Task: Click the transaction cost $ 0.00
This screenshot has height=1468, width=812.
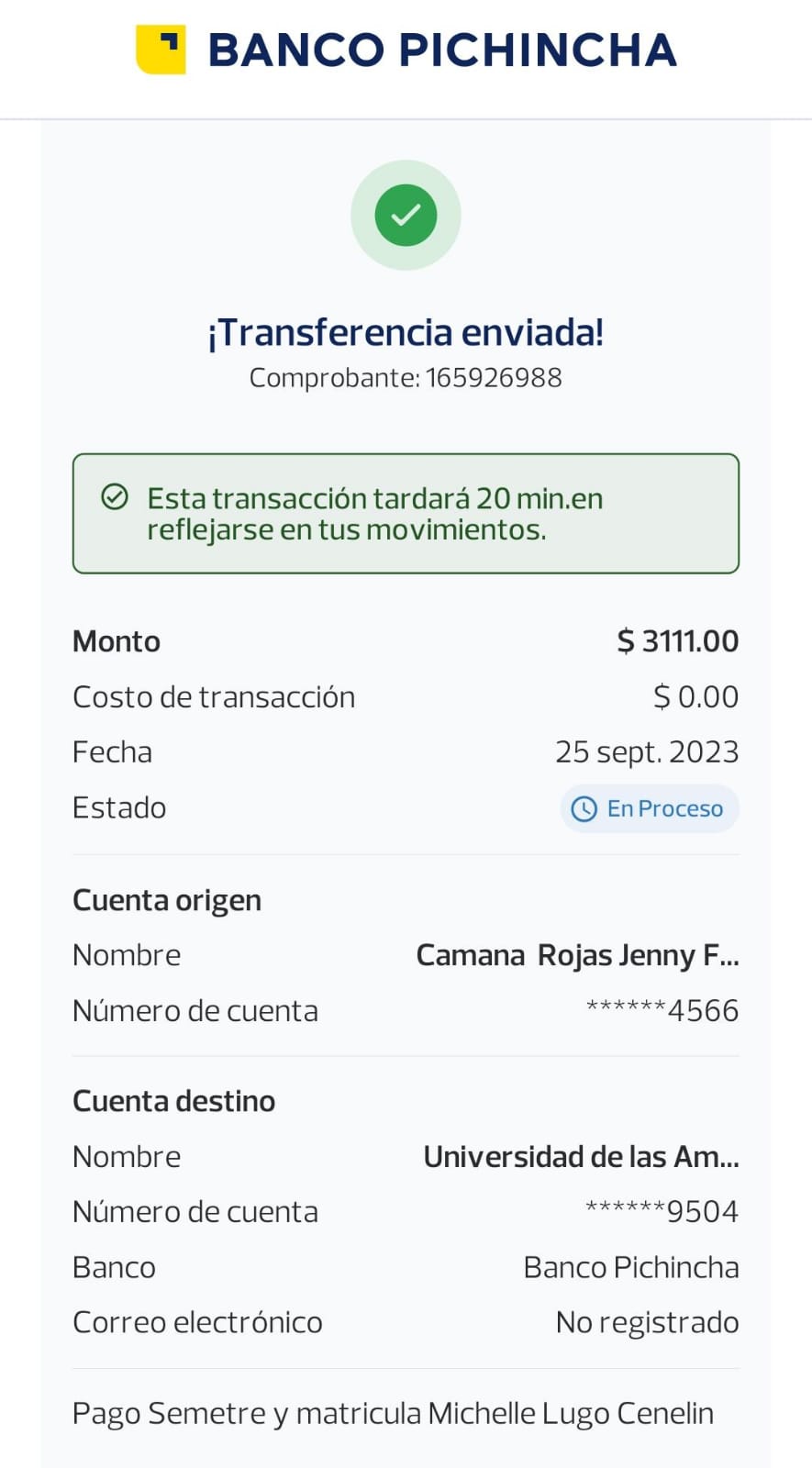Action: pos(695,697)
